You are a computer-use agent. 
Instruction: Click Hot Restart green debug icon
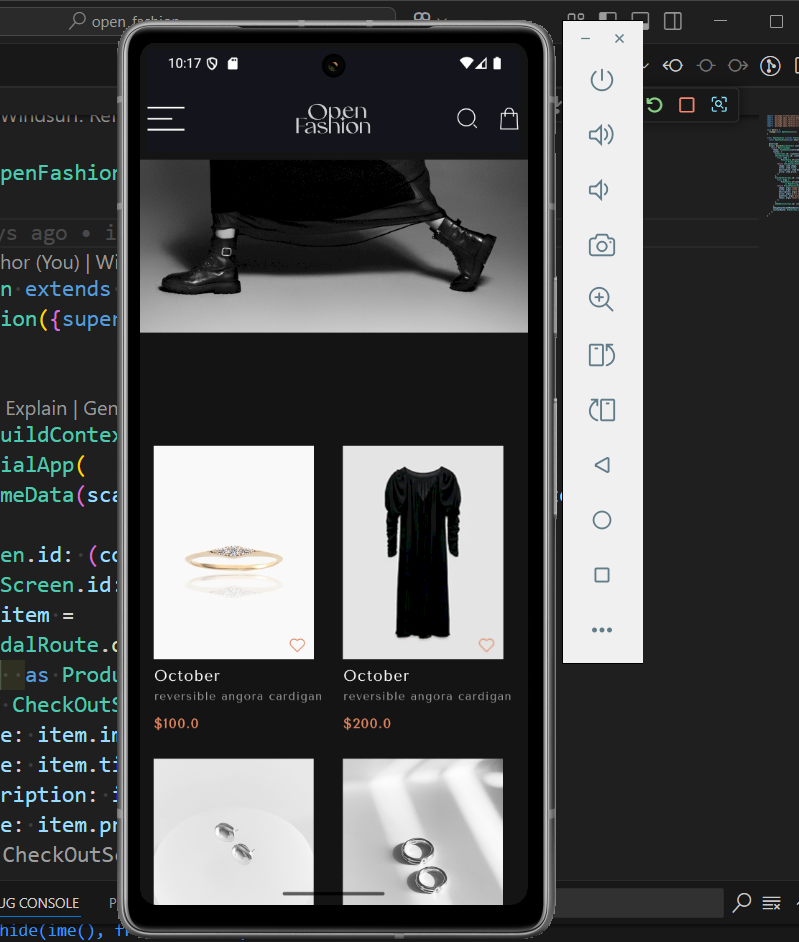pyautogui.click(x=655, y=105)
